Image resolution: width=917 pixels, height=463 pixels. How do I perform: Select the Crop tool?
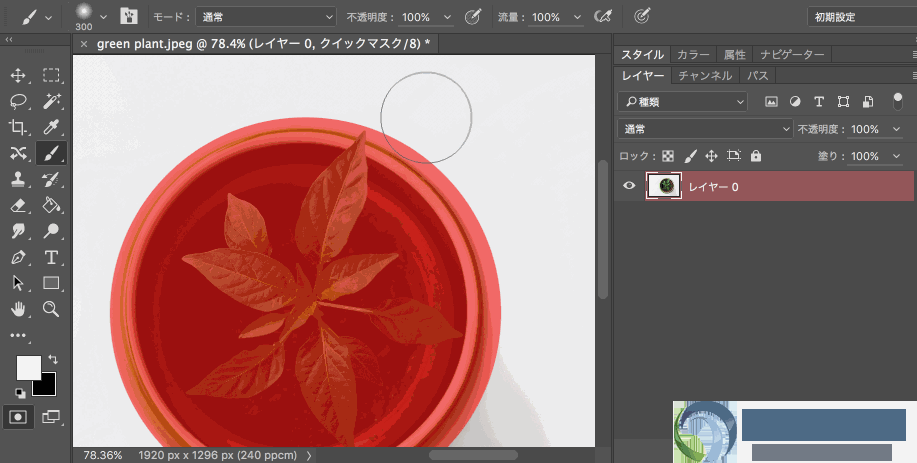[x=18, y=127]
